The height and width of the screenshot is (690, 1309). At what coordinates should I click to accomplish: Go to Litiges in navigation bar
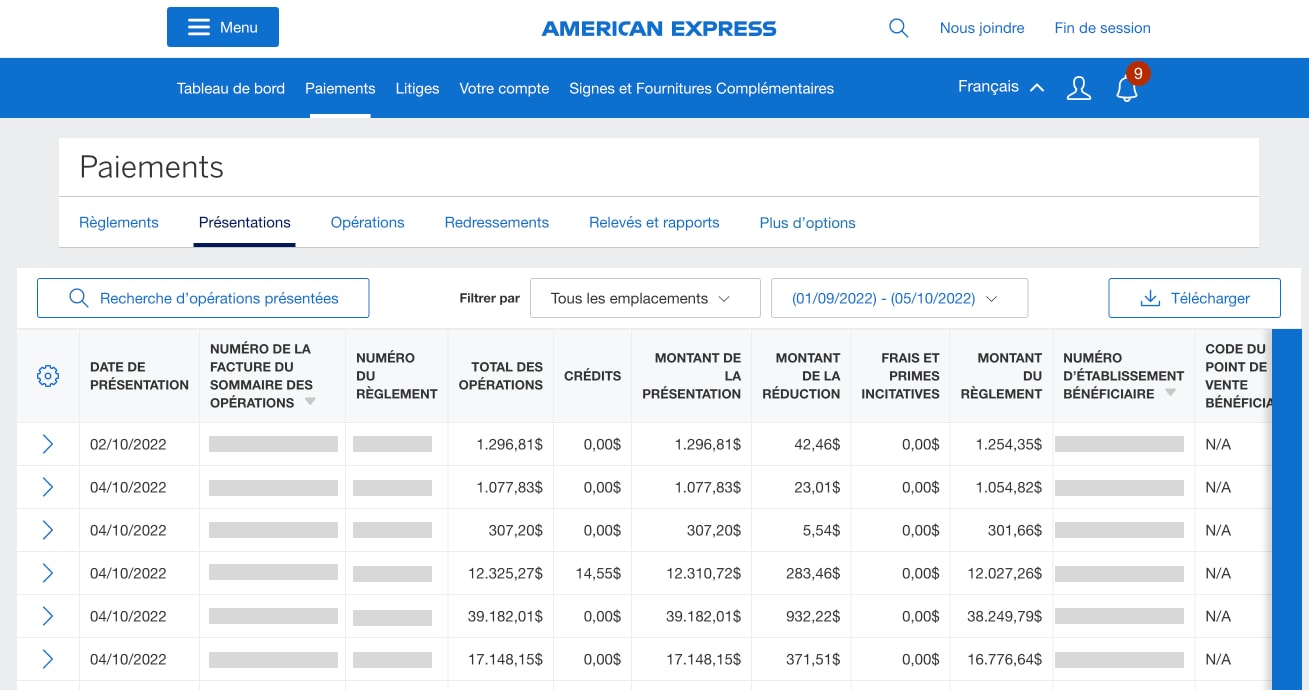[417, 88]
